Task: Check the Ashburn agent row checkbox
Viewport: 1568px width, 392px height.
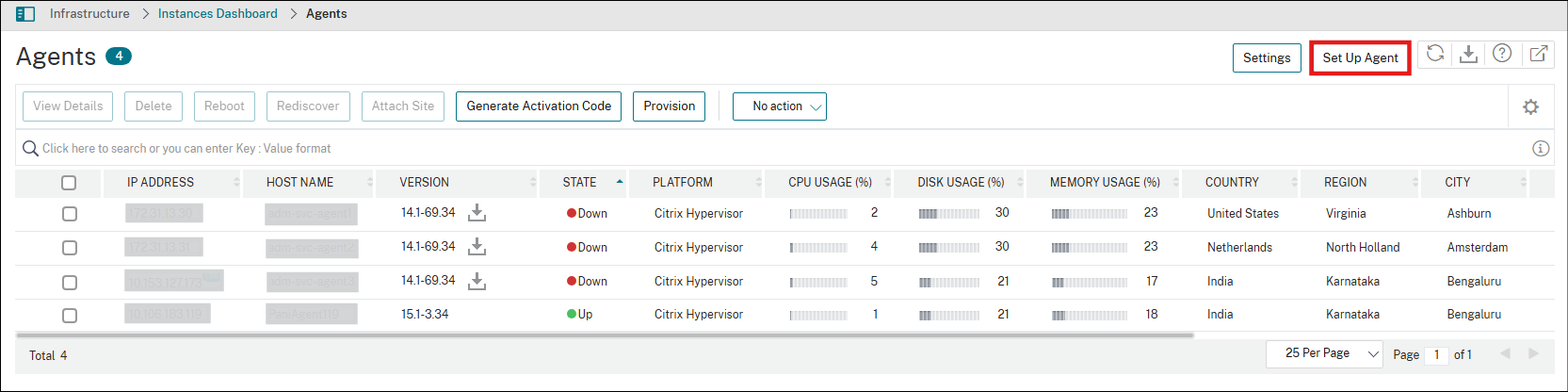Action: coord(70,214)
